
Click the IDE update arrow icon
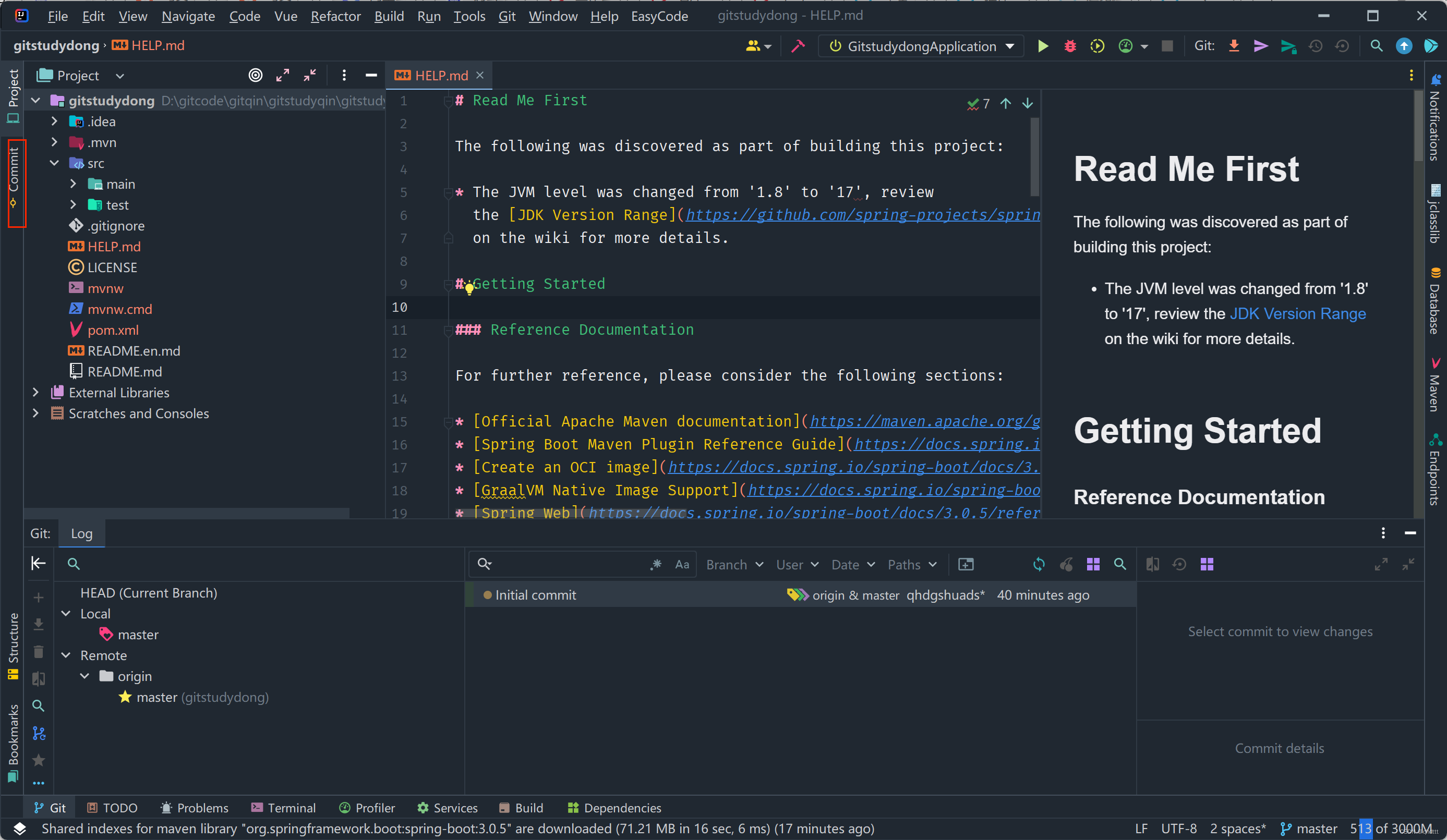coord(1404,46)
